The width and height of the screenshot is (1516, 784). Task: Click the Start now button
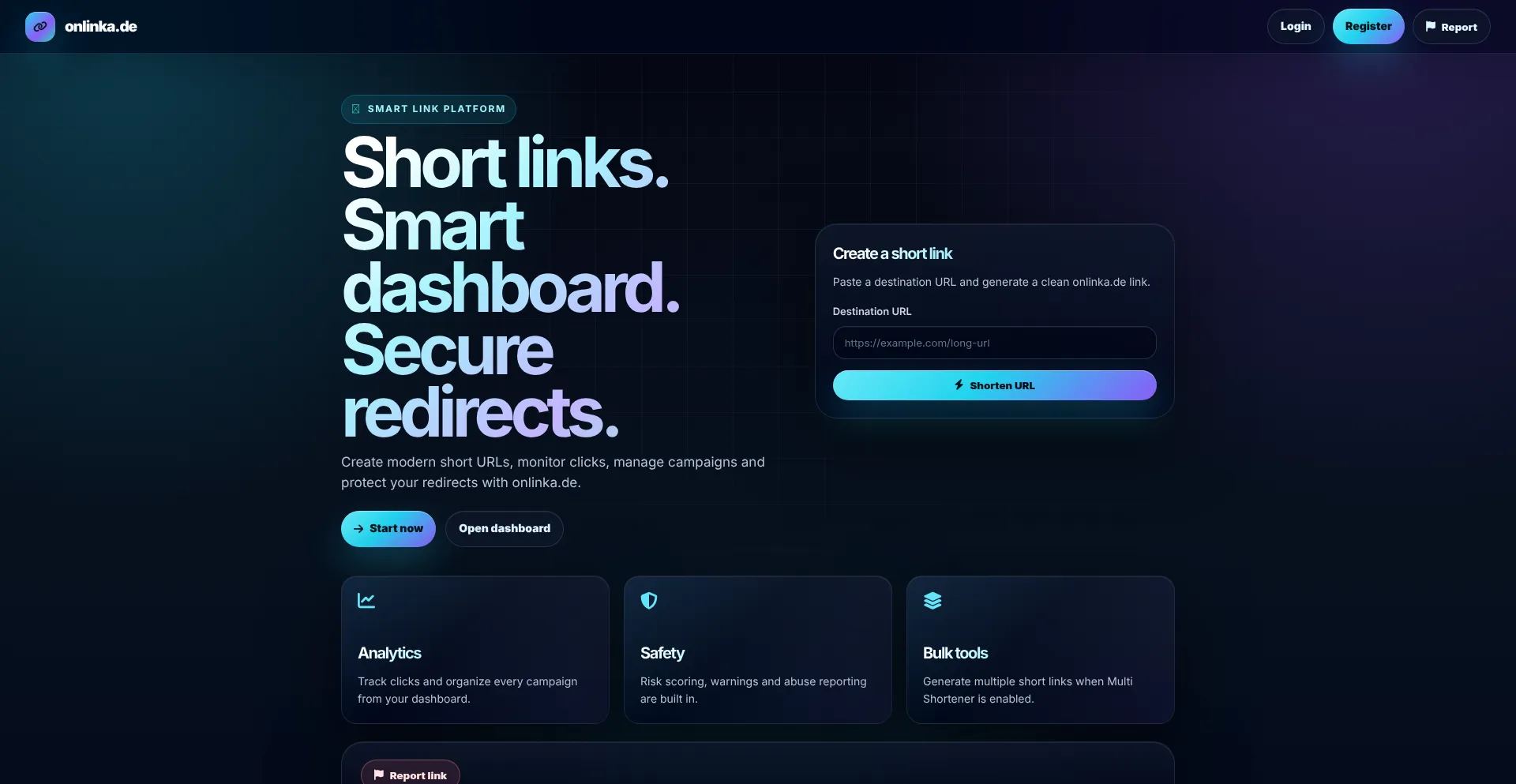click(388, 529)
